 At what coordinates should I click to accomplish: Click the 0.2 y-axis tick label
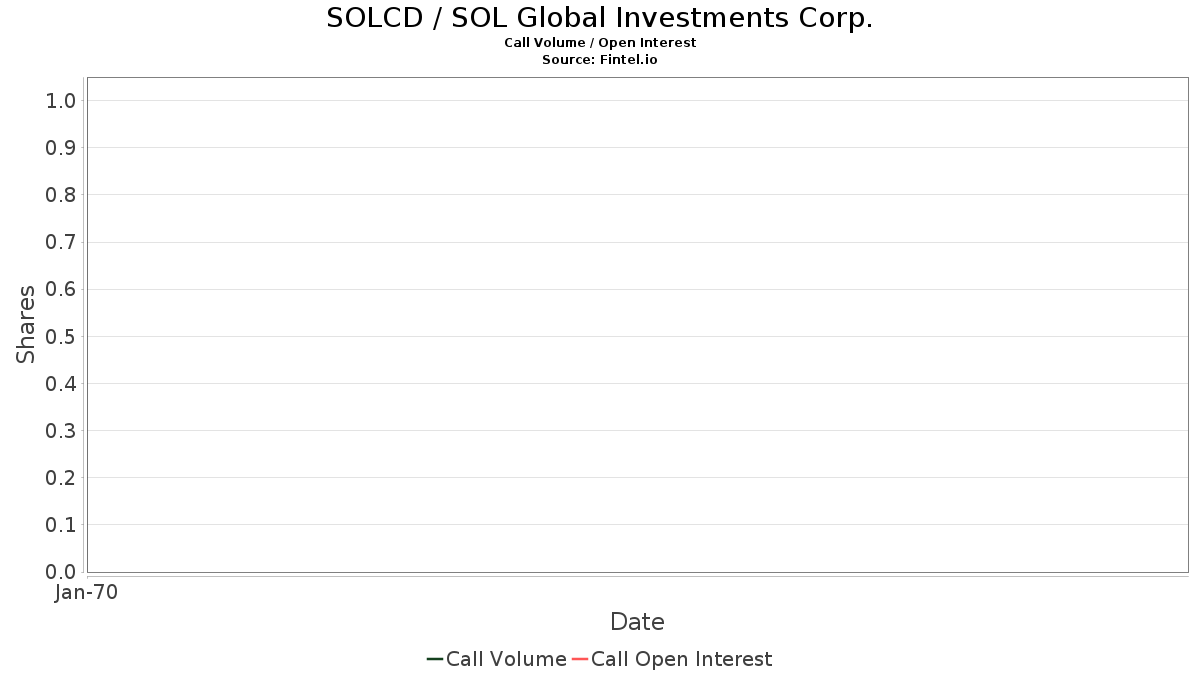[61, 478]
